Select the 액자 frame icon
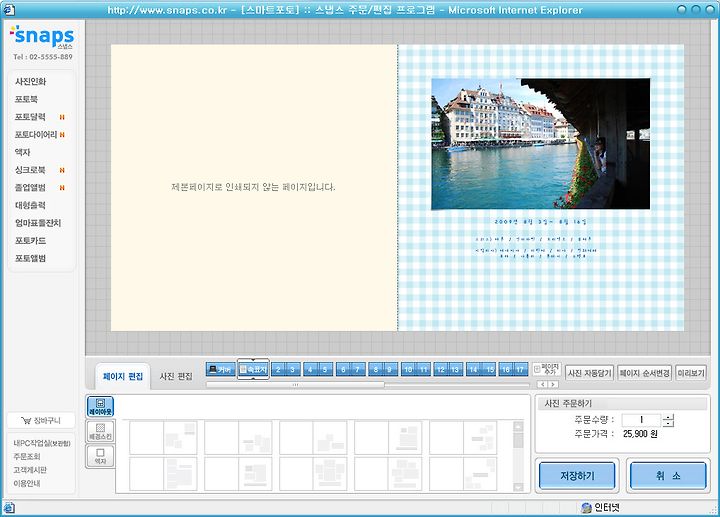This screenshot has height=517, width=720. point(100,456)
